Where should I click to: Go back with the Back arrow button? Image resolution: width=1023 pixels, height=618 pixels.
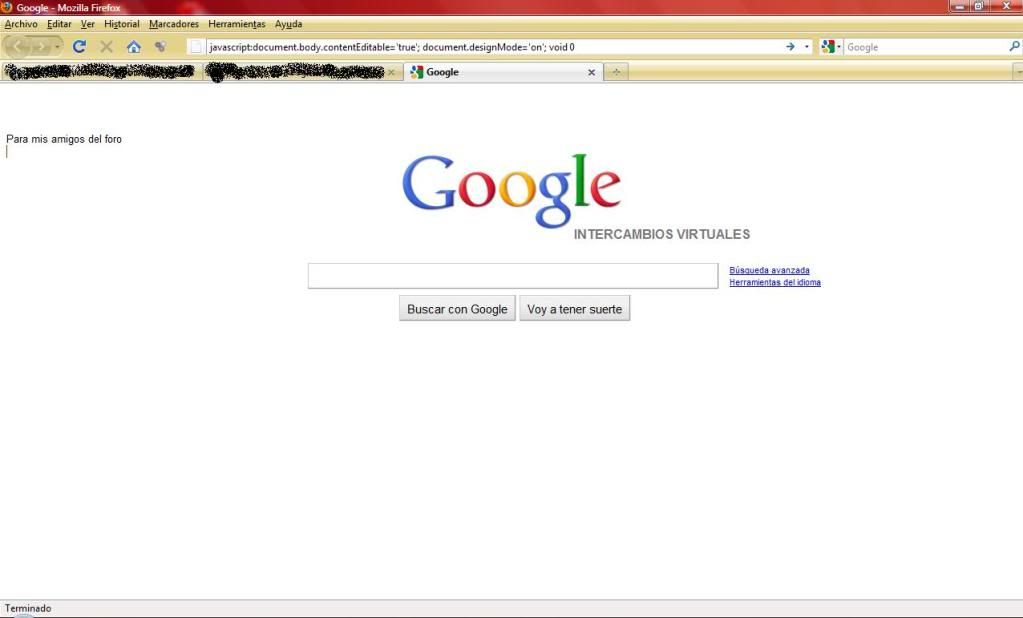click(18, 47)
